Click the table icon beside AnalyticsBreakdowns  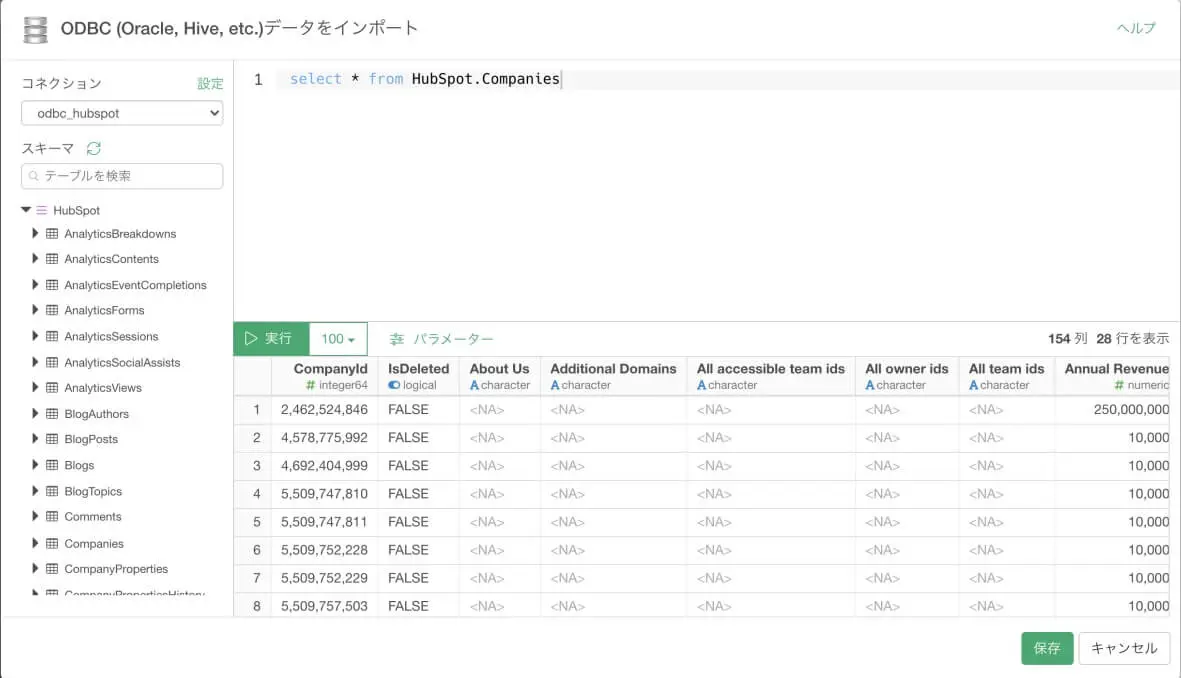tap(52, 233)
